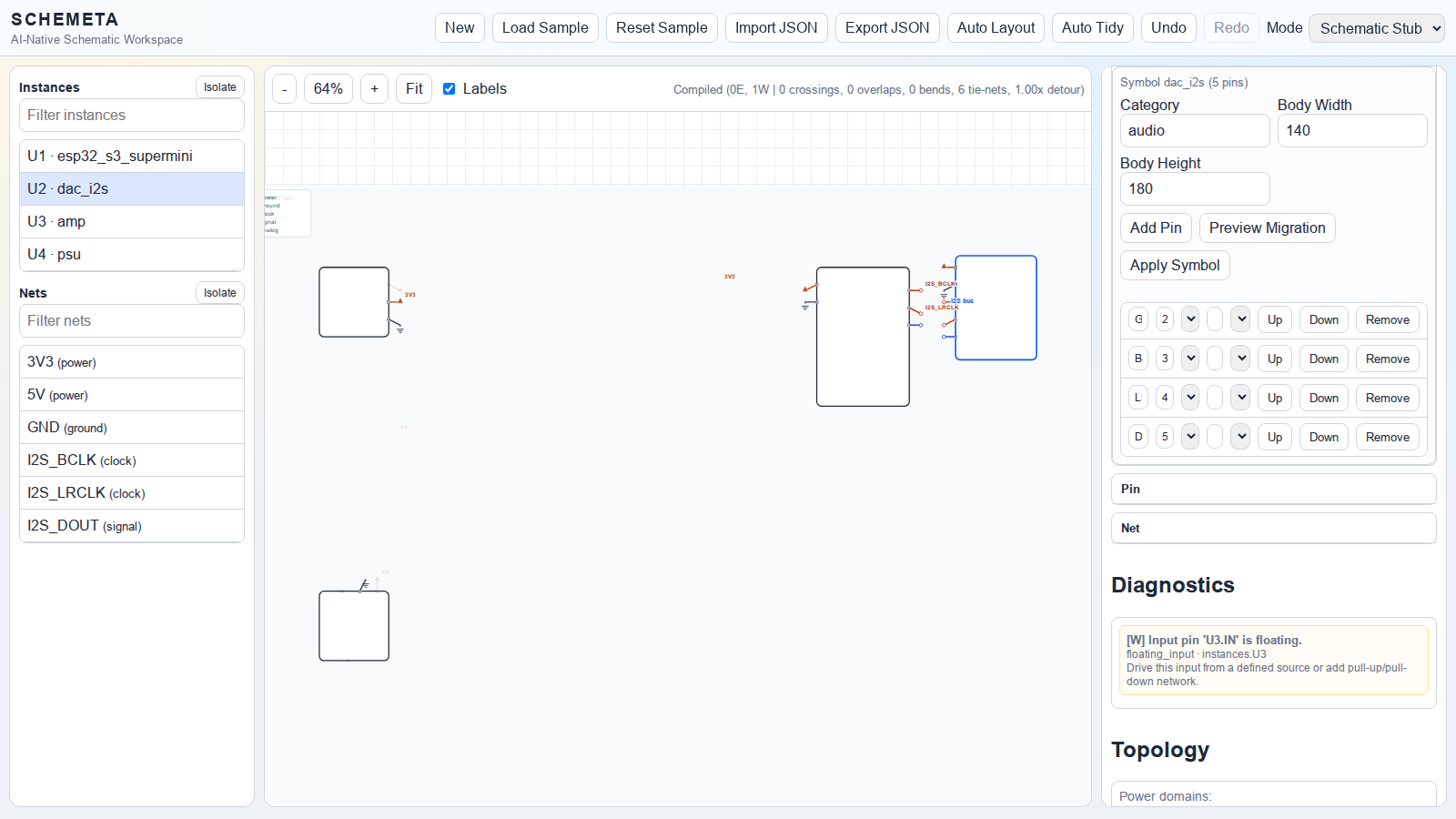
Task: Select the bottom-left schematic symbol block
Action: coord(354,626)
